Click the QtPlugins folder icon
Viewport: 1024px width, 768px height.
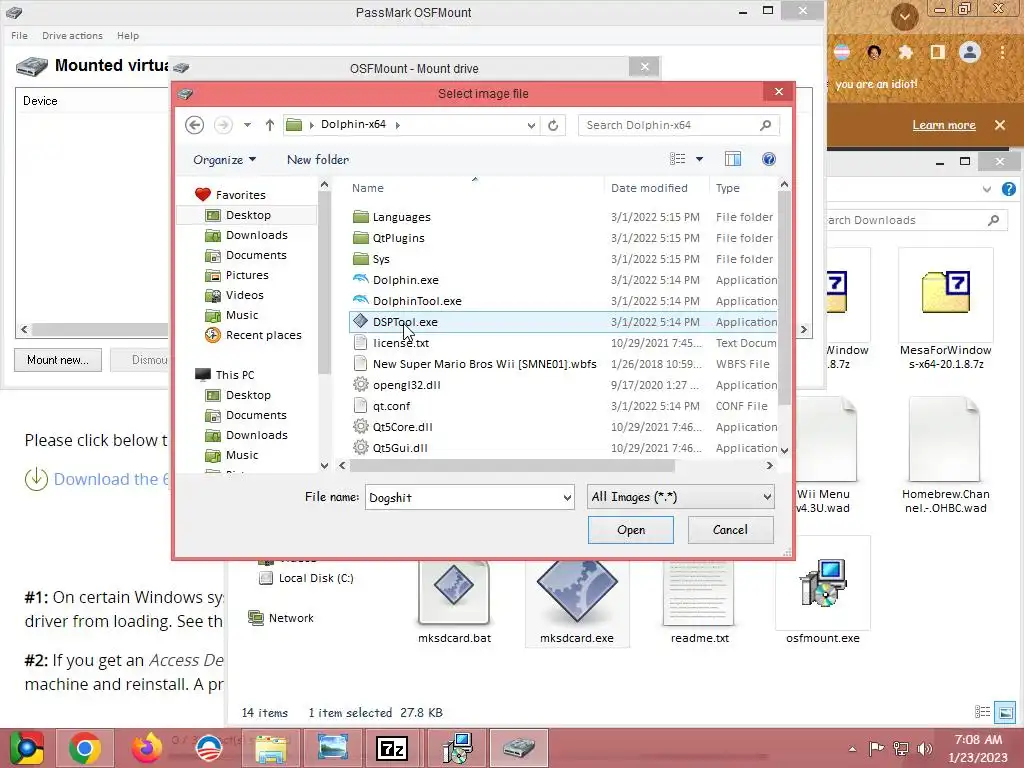(360, 238)
